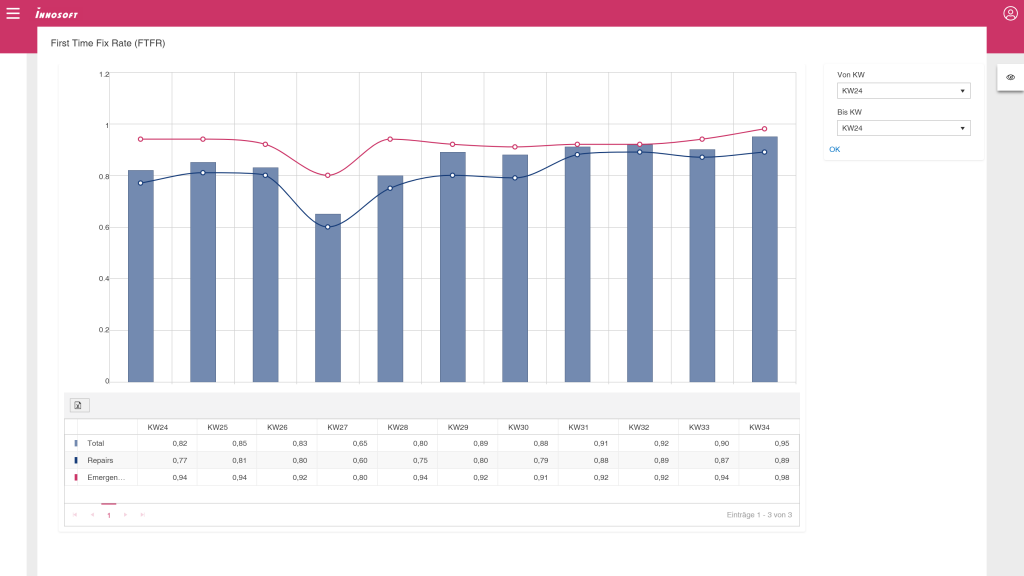Screen dimensions: 1024x576
Task: Expand the Von KW dropdown
Action: [903, 91]
